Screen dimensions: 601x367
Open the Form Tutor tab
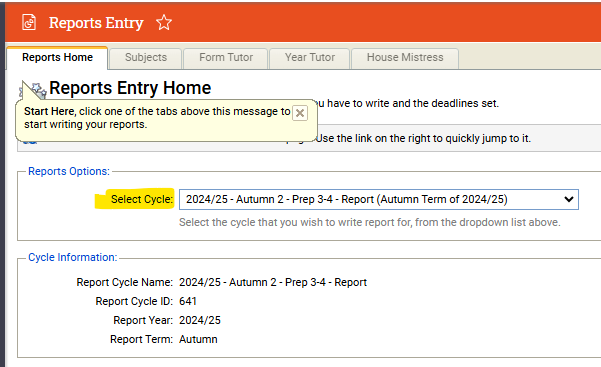[226, 58]
